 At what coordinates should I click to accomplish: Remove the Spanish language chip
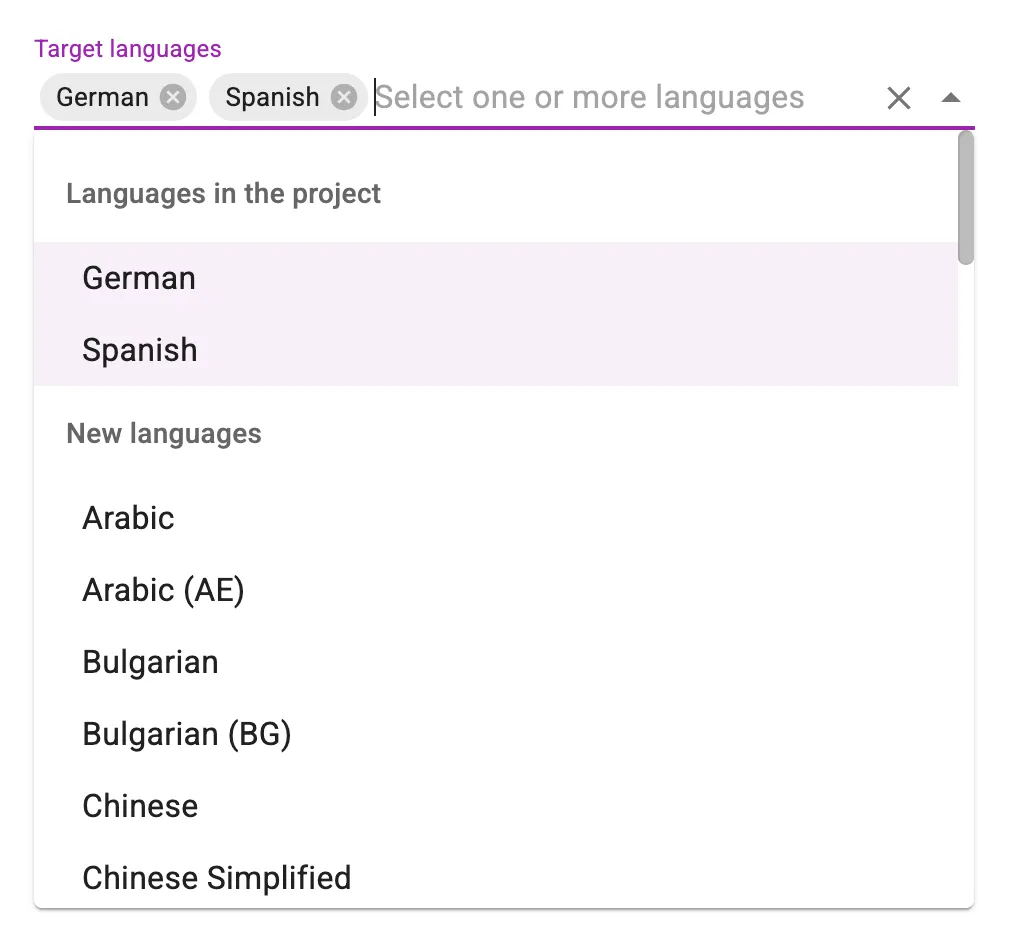pos(343,97)
